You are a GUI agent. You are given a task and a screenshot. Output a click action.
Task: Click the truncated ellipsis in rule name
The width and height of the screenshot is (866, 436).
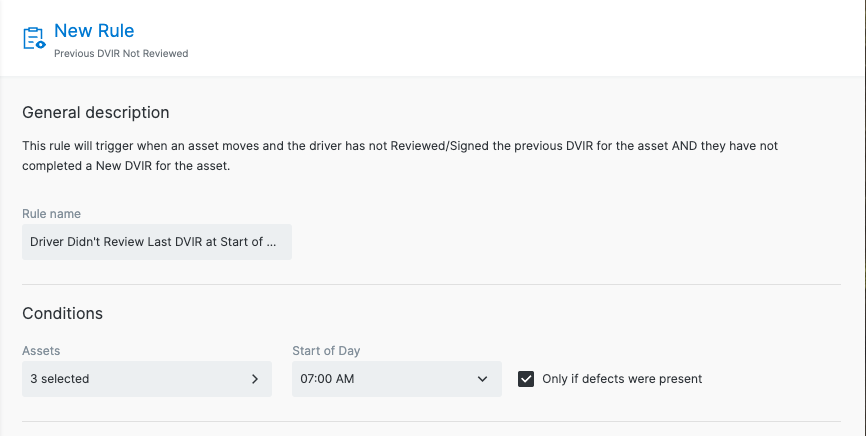point(271,242)
